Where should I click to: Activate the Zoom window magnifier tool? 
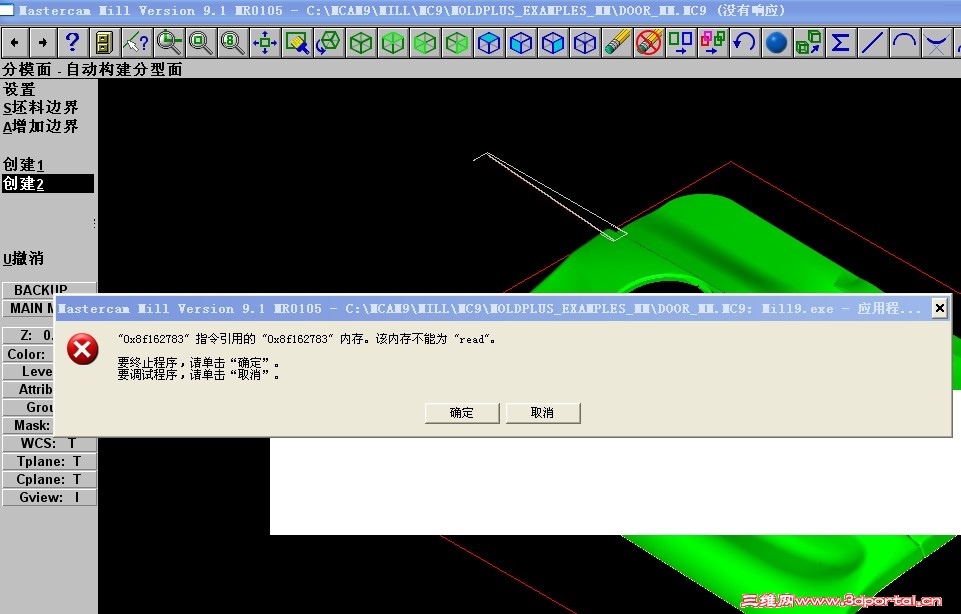tap(168, 42)
